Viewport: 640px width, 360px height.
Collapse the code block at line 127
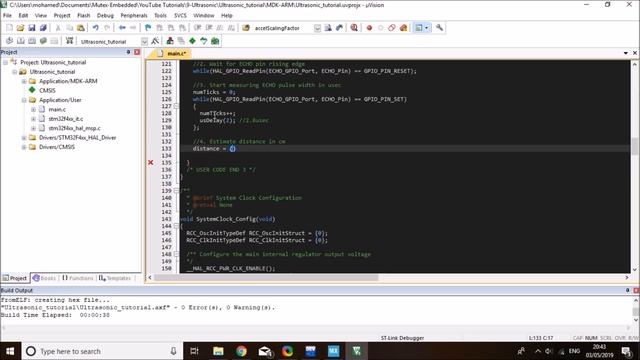coord(176,106)
